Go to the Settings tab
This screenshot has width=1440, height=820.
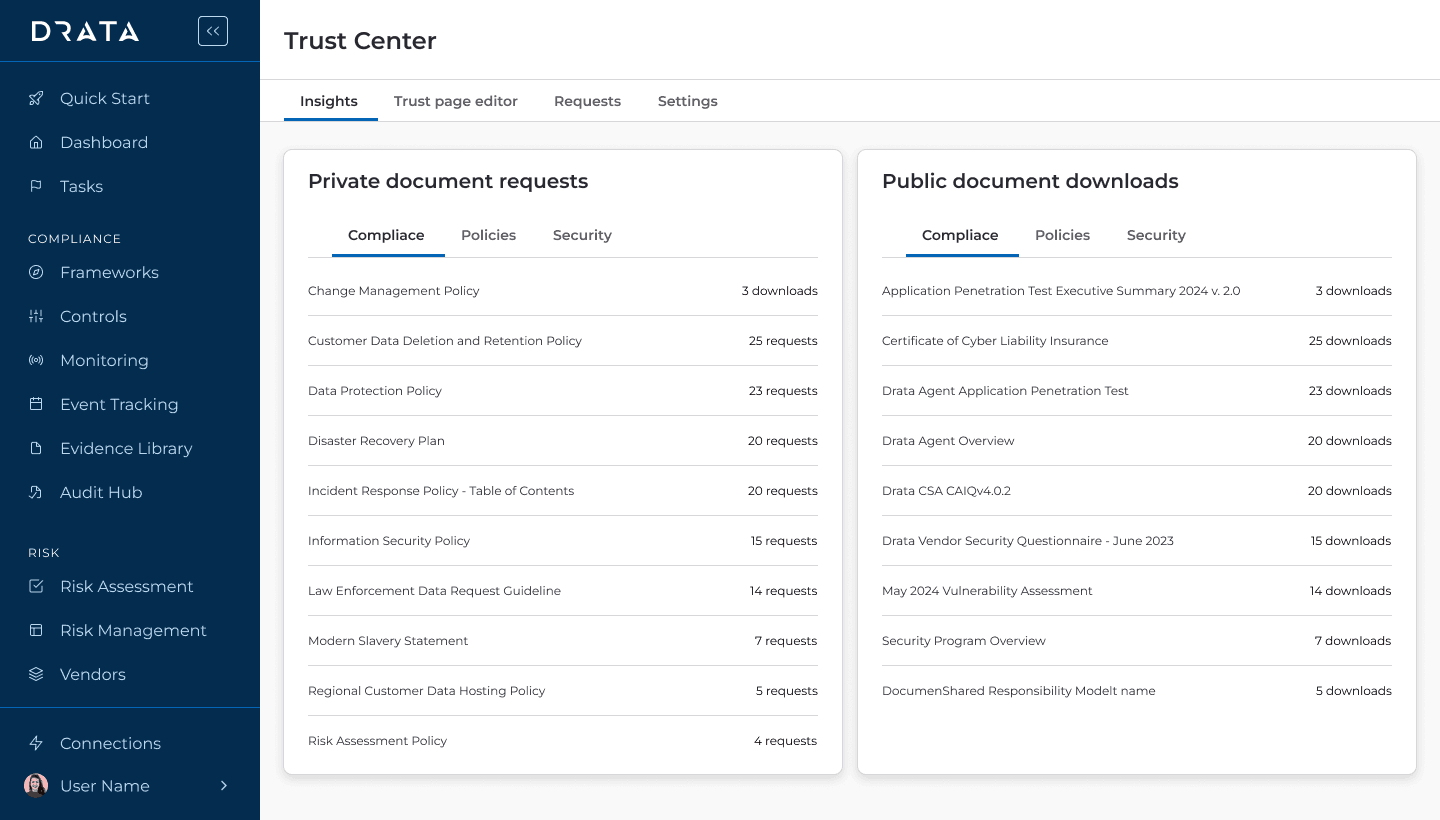point(687,101)
